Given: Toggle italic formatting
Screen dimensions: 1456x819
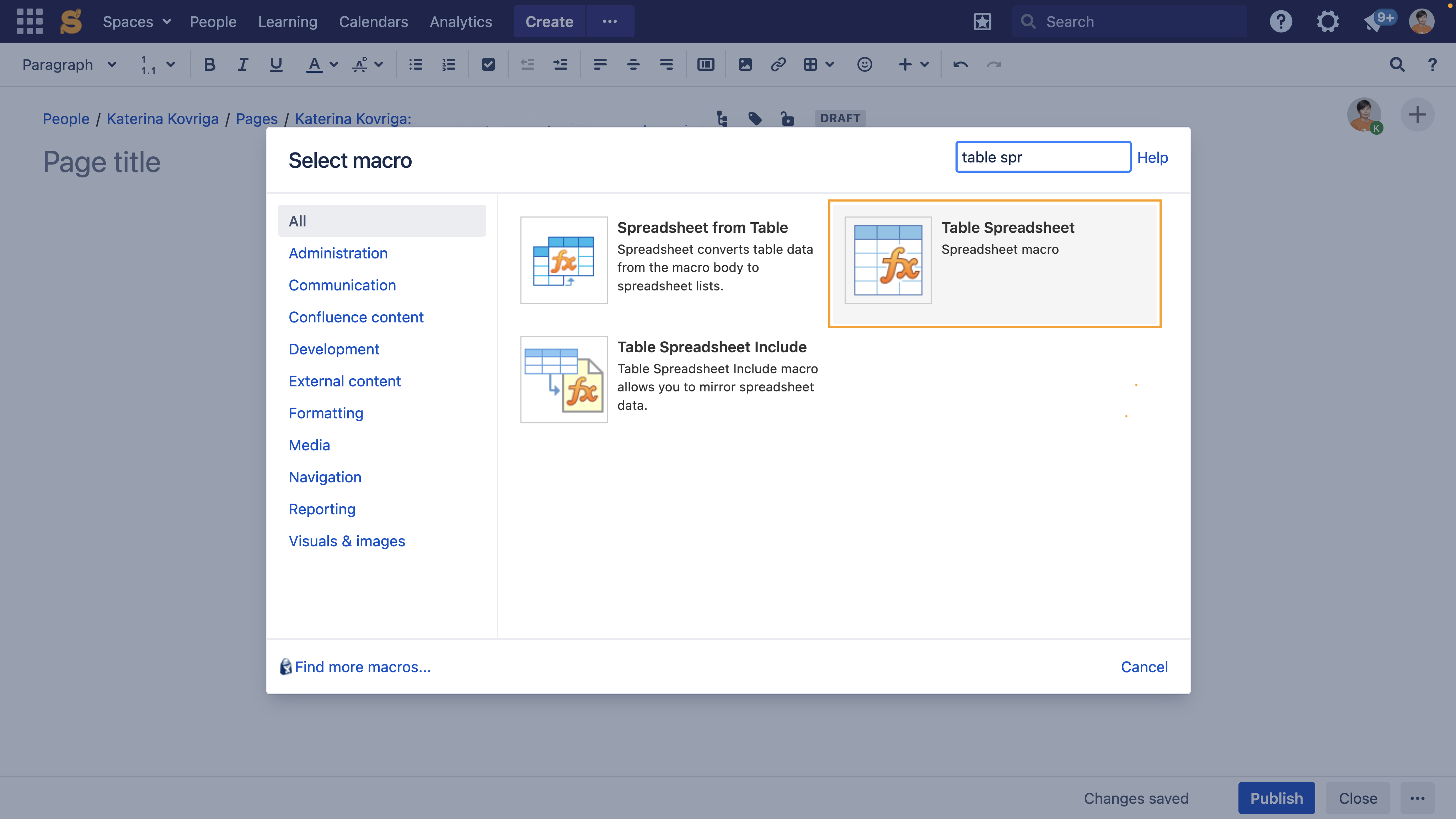Looking at the screenshot, I should (x=242, y=64).
